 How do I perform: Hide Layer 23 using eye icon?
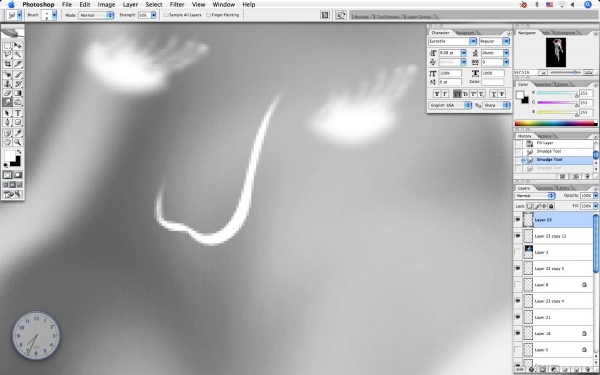point(518,220)
